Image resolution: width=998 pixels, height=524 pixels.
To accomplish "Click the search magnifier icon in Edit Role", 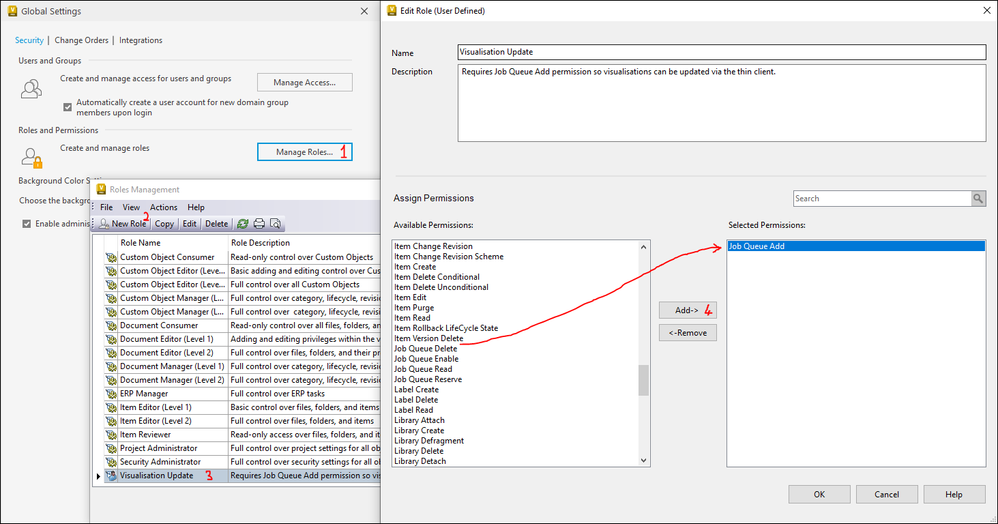I will click(978, 199).
